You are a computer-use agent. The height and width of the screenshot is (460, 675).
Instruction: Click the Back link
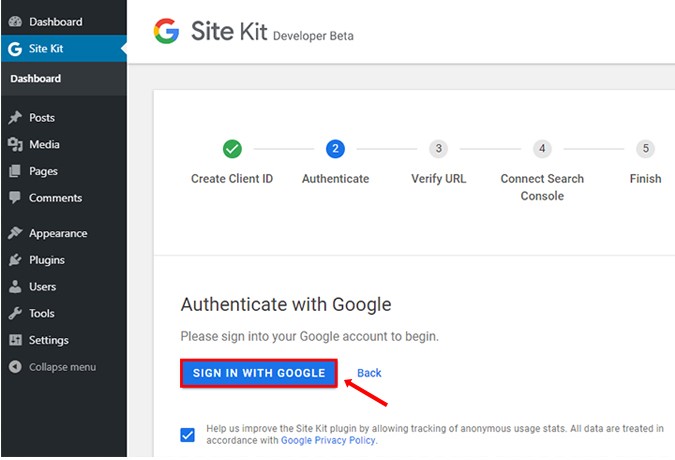point(369,373)
